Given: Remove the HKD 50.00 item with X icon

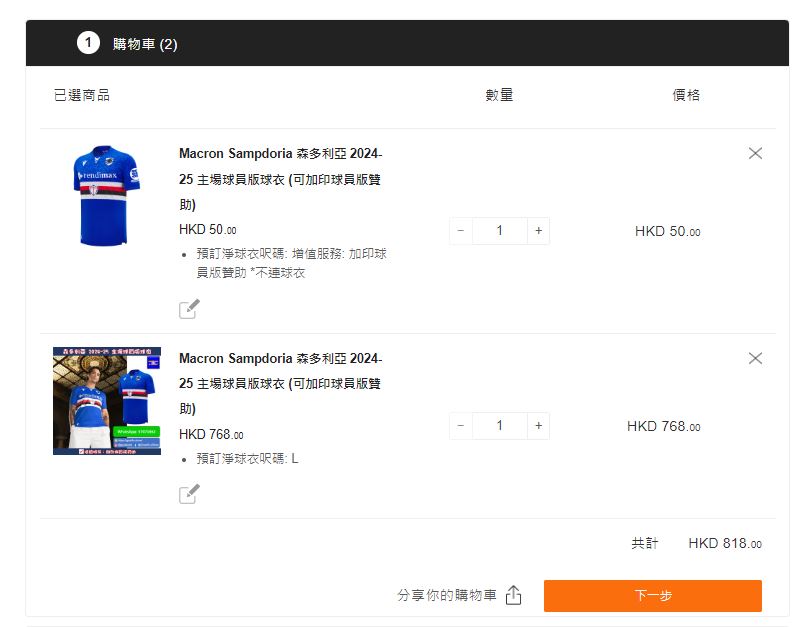Looking at the screenshot, I should 755,153.
